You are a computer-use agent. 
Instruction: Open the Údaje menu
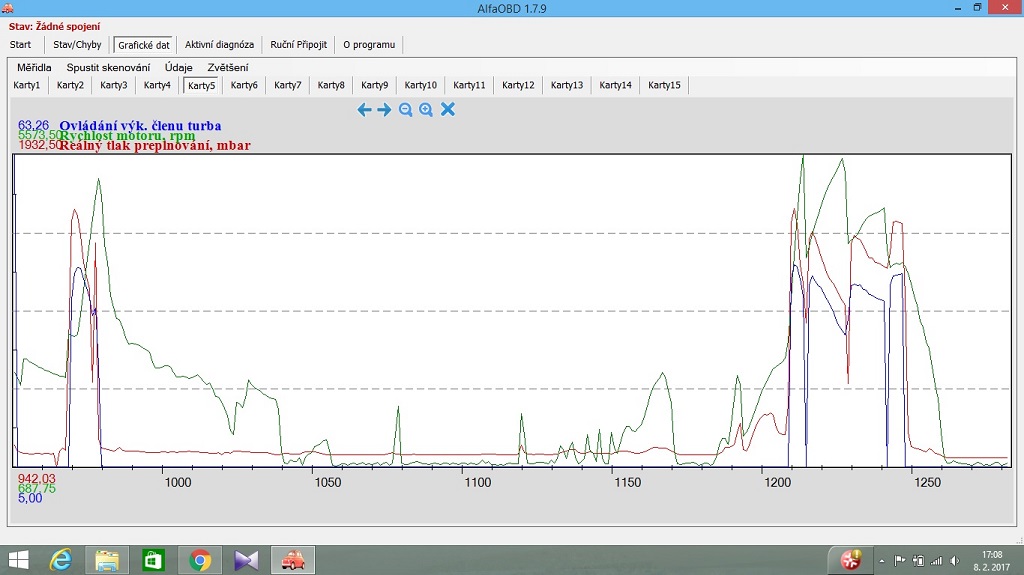tap(178, 68)
